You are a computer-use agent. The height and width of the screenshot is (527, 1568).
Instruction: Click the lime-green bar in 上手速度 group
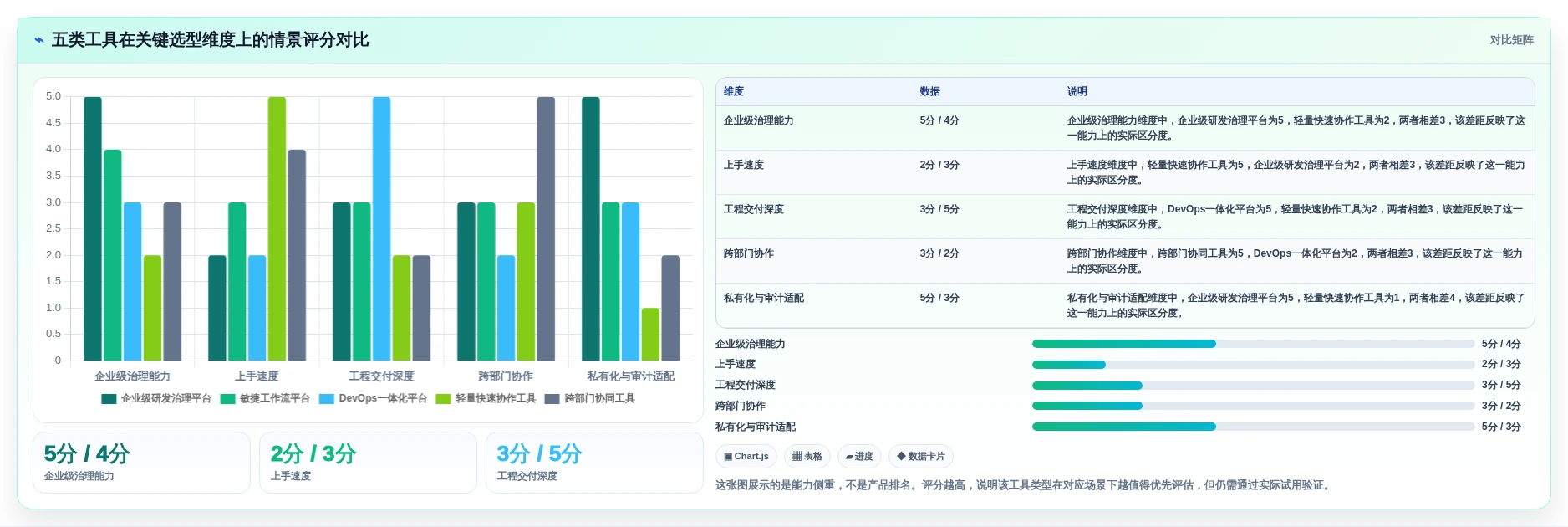[x=277, y=228]
